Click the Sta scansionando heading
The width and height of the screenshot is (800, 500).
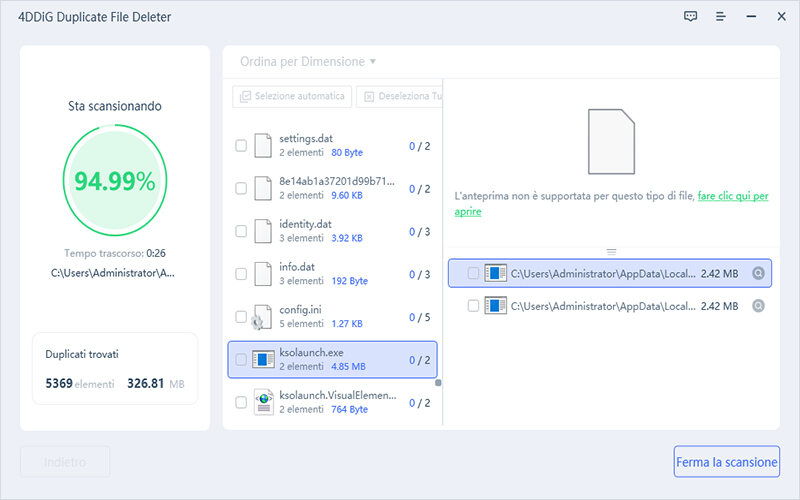[115, 106]
